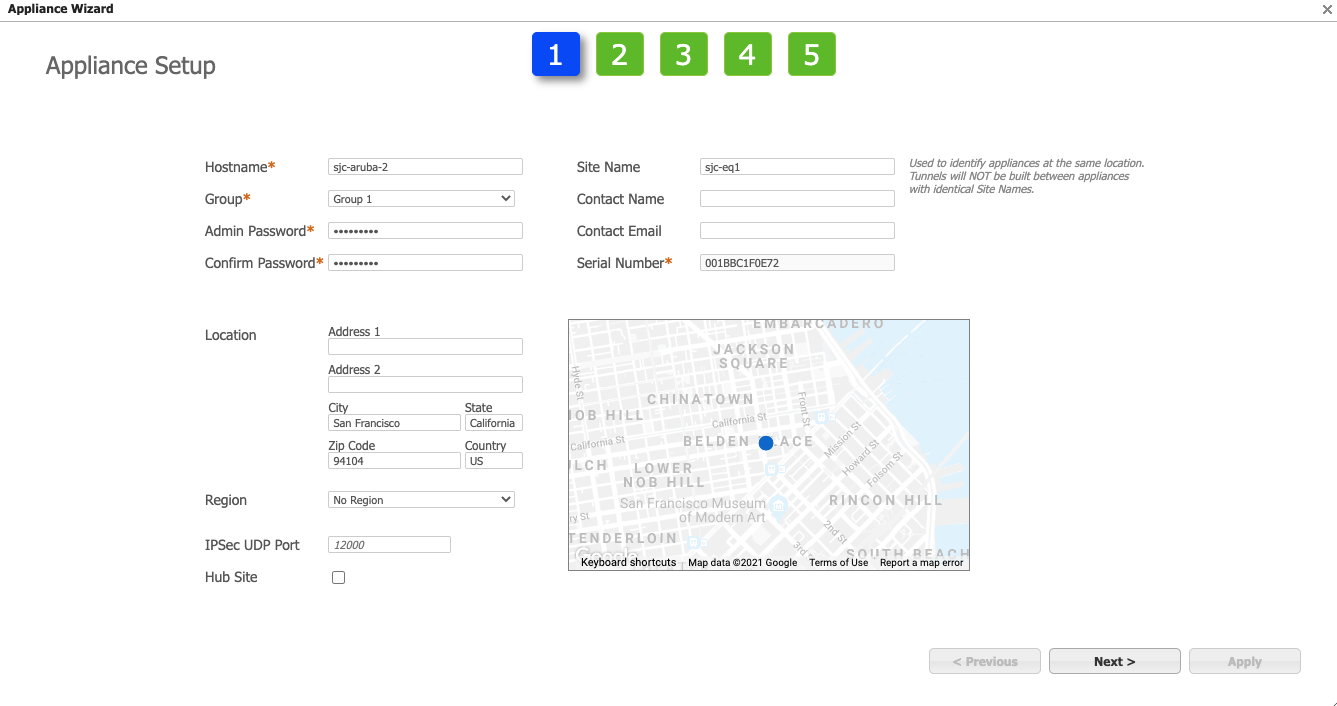Click into the Hostname field

point(425,167)
